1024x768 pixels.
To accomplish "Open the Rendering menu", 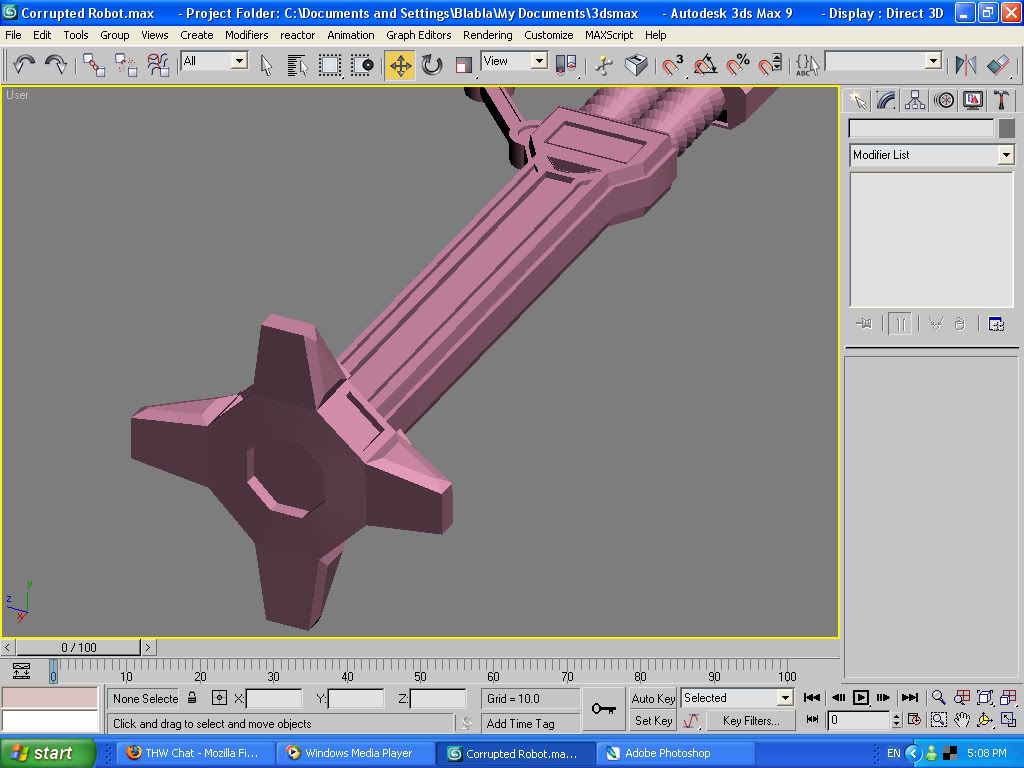I will pos(488,35).
